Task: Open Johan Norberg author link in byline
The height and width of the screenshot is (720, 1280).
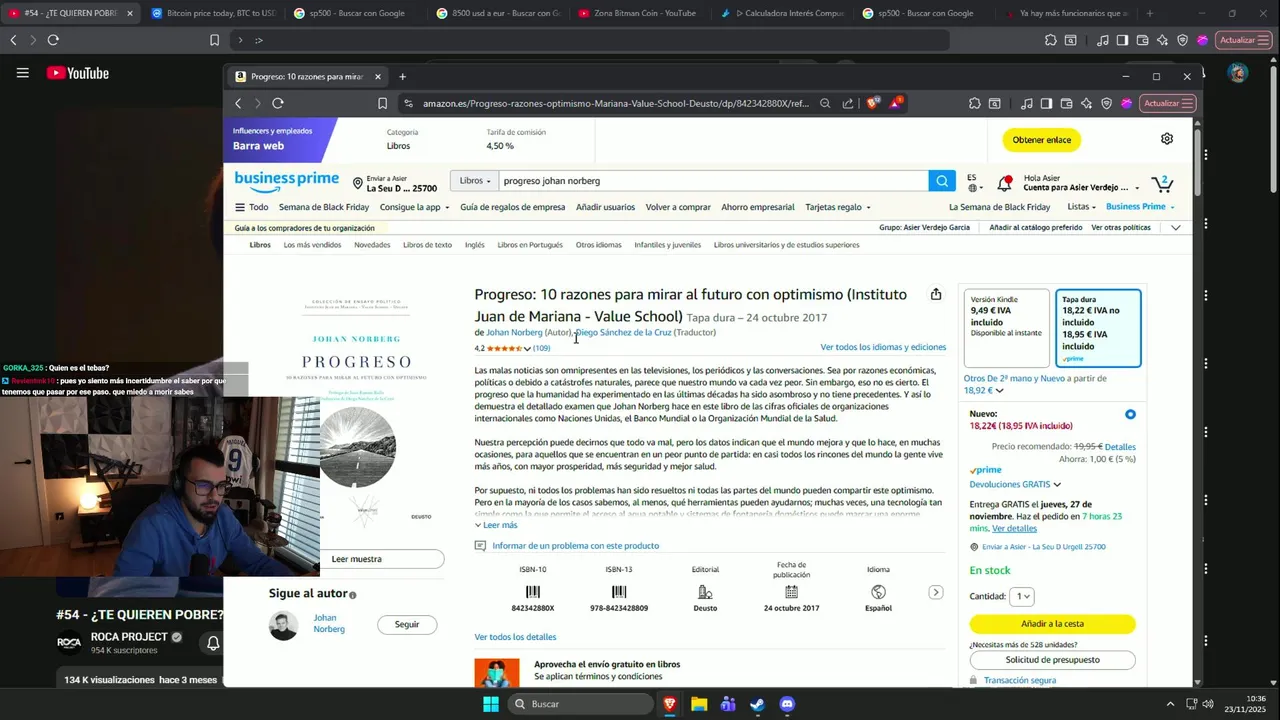Action: coord(514,332)
